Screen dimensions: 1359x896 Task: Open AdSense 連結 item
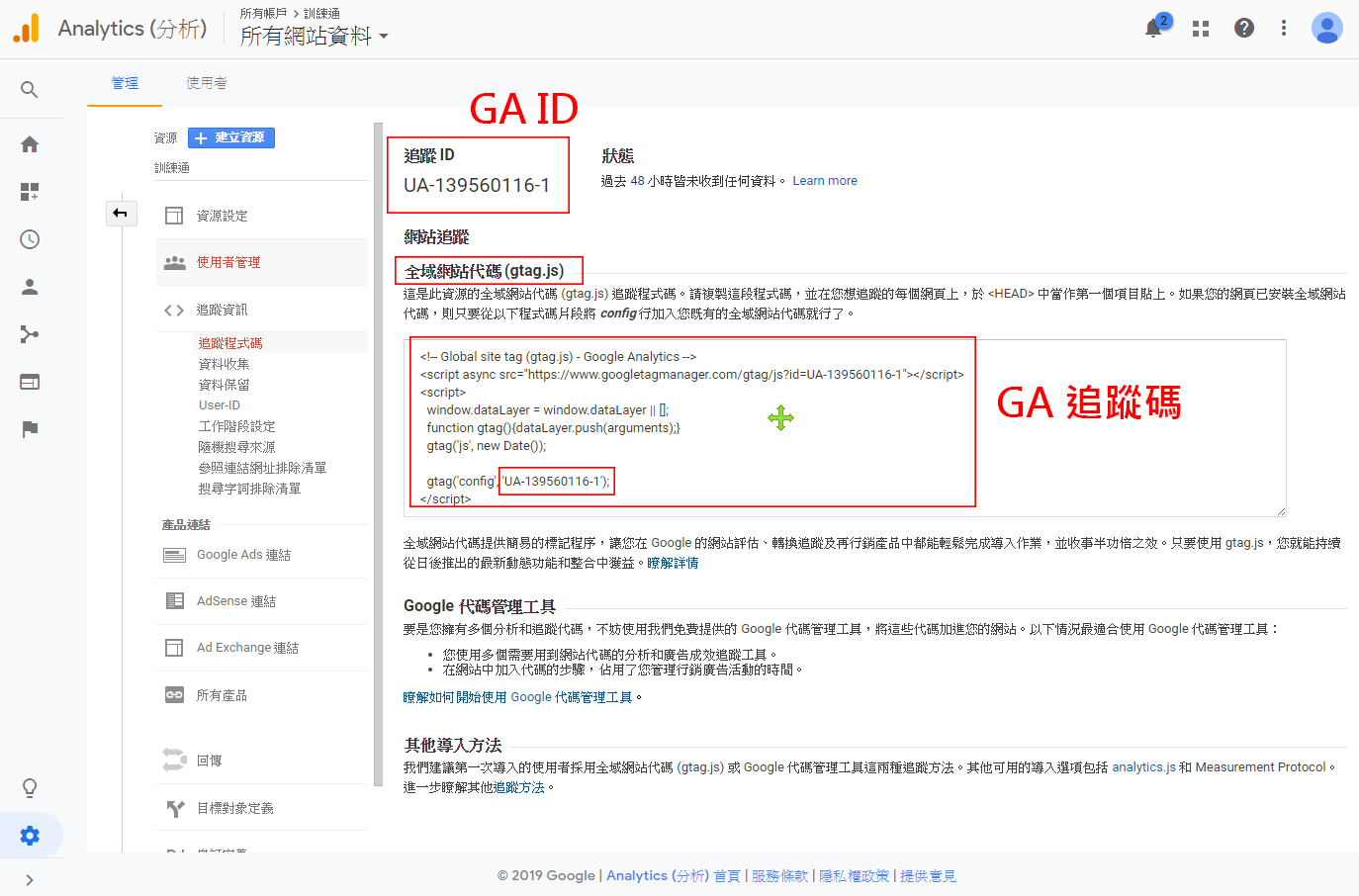pyautogui.click(x=261, y=601)
